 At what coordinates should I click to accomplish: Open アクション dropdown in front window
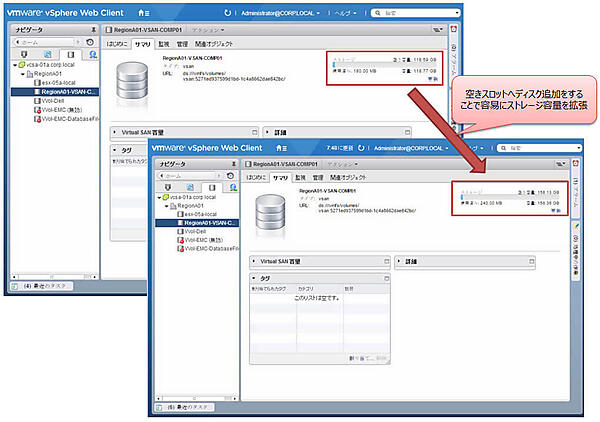(x=343, y=164)
